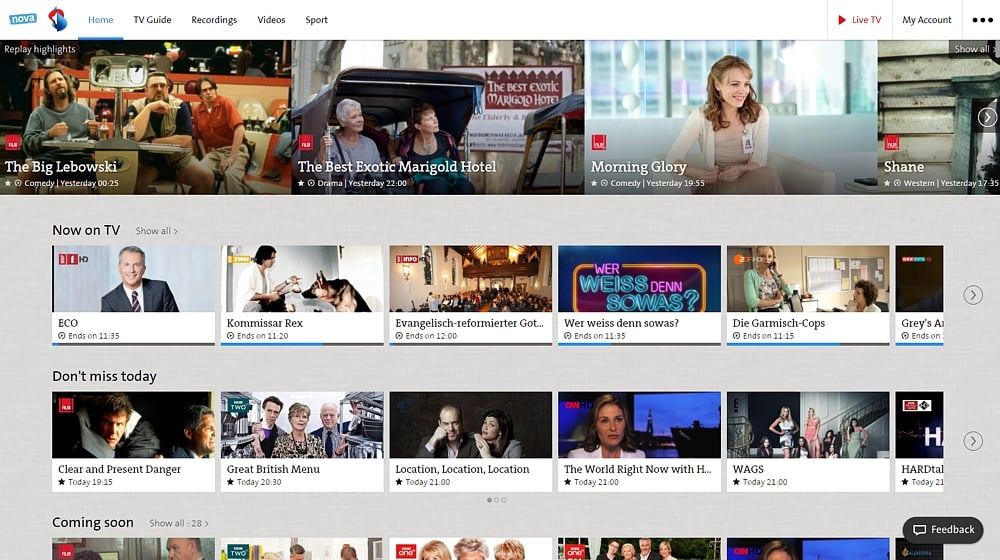This screenshot has width=1000, height=560.
Task: Click channel logo on Marigold Hotel tile
Action: tap(305, 143)
